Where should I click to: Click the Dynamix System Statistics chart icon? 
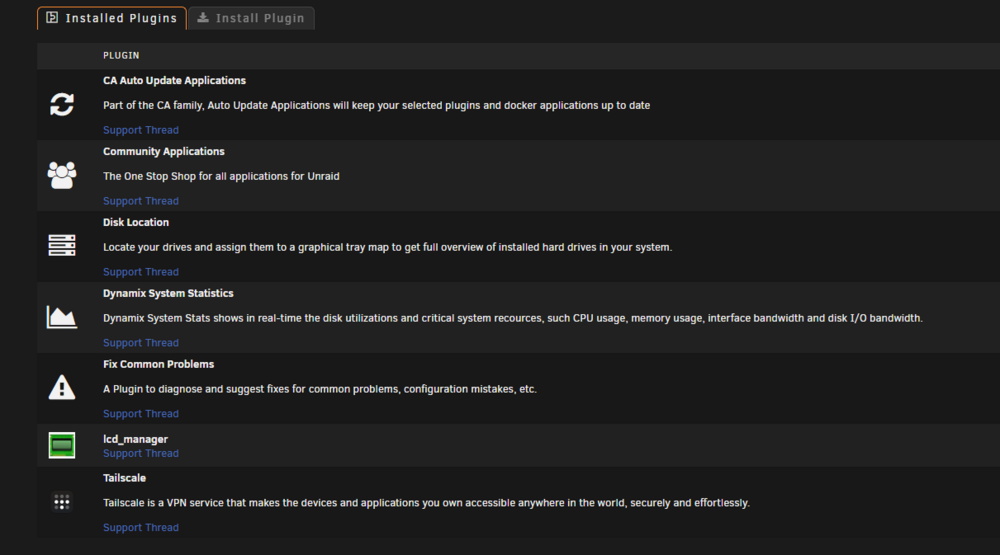point(62,317)
